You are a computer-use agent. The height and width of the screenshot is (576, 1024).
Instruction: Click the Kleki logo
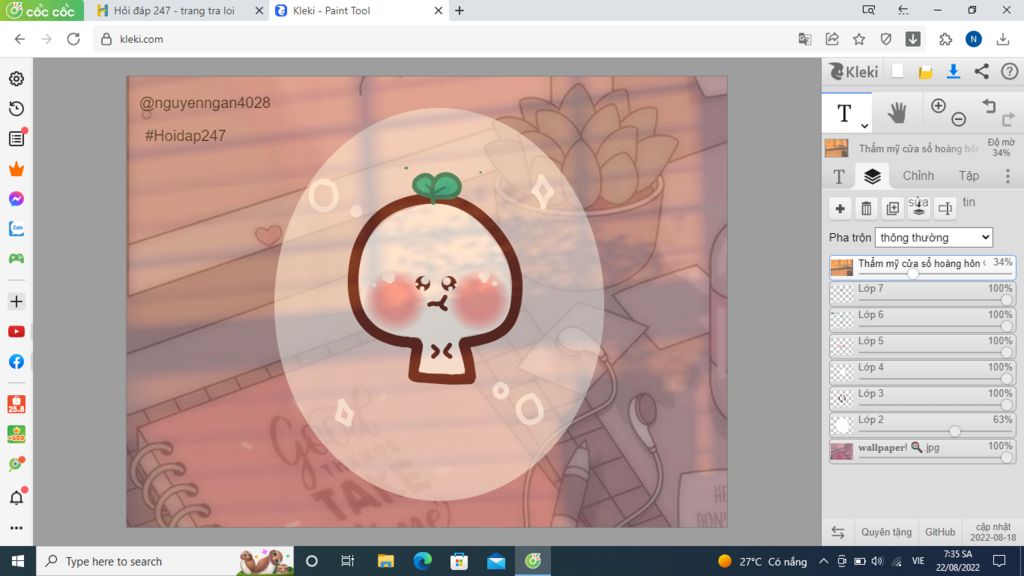click(854, 71)
